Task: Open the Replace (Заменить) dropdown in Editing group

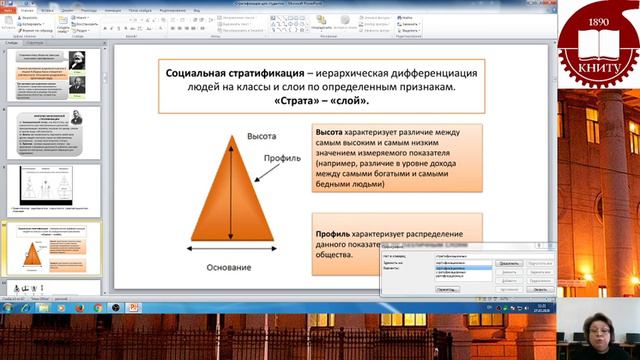Action: 409,24
